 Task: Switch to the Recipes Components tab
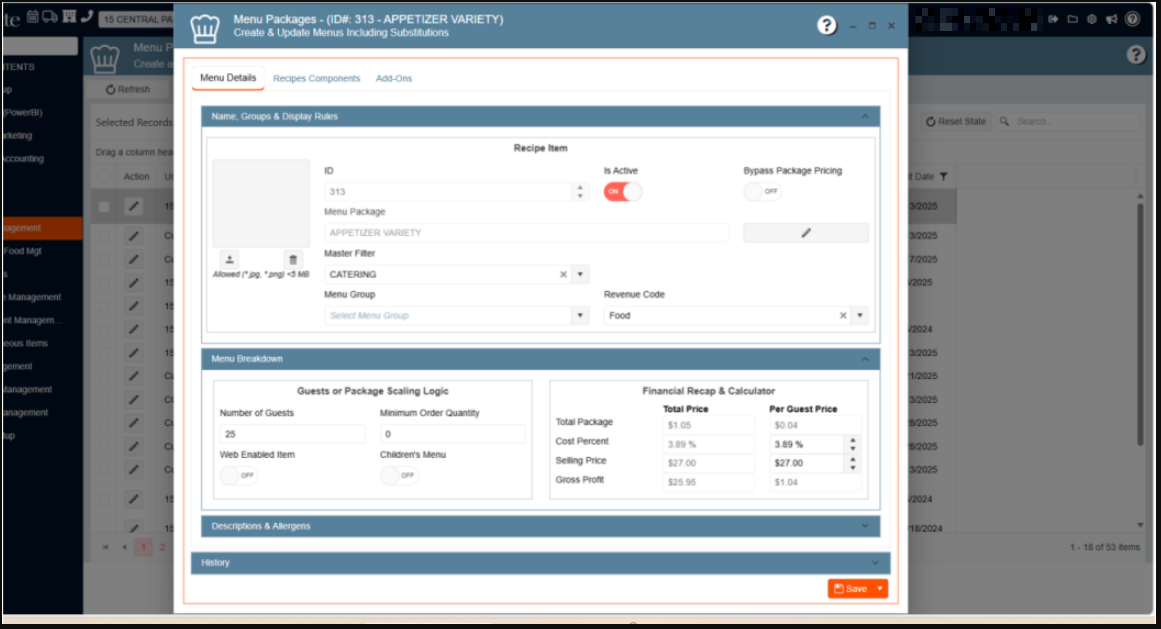[316, 79]
